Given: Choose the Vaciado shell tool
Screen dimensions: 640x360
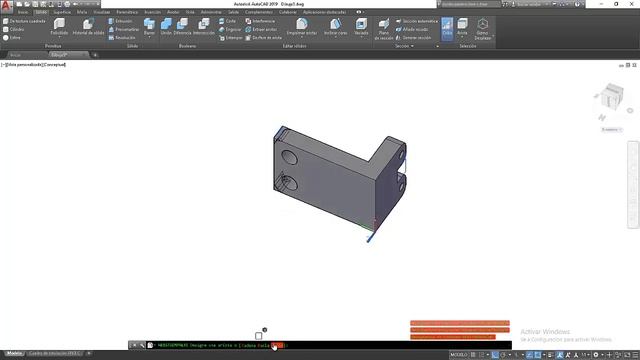Looking at the screenshot, I should [x=361, y=27].
